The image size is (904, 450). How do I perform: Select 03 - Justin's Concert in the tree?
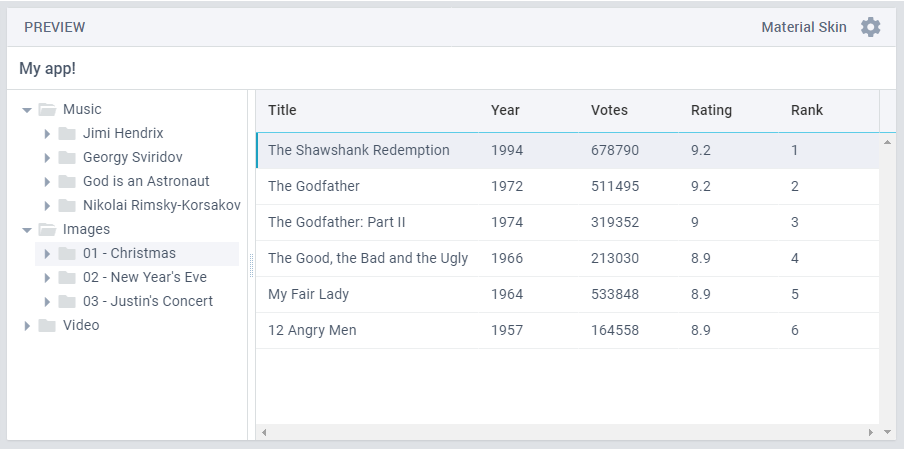pos(148,301)
